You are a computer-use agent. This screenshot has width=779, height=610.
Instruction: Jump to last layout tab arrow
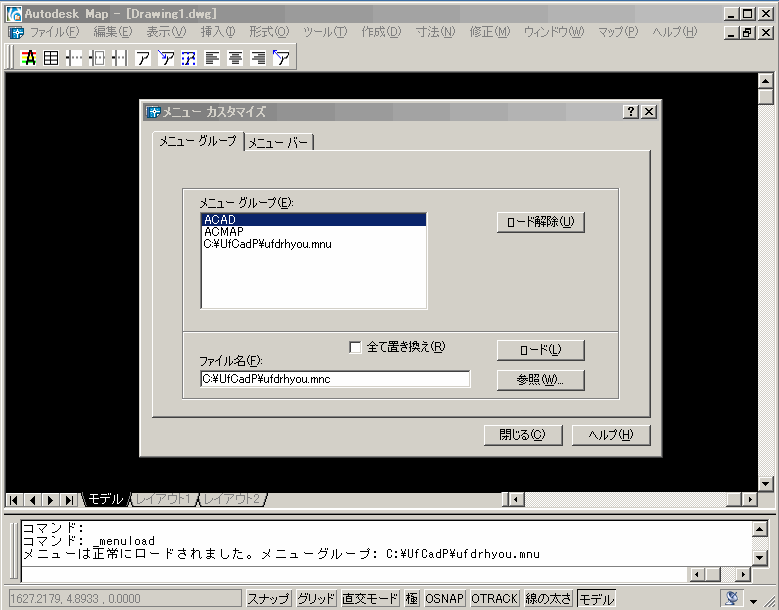coord(70,500)
